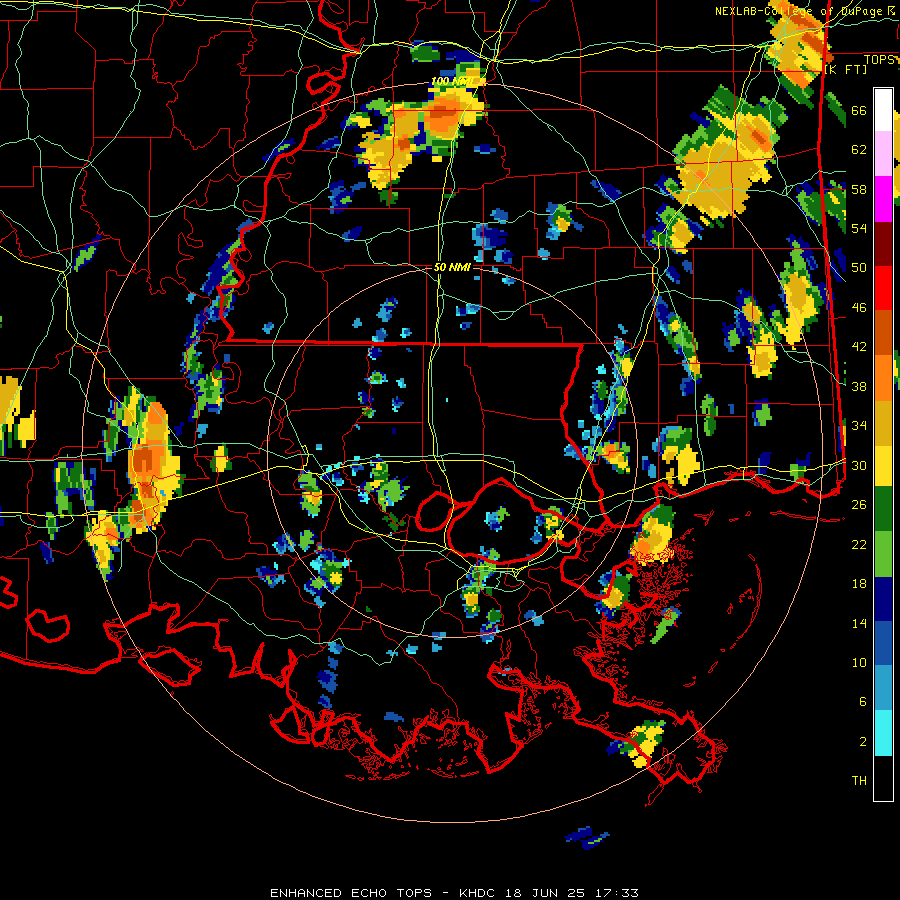Click the '58' legend value

pyautogui.click(x=859, y=189)
